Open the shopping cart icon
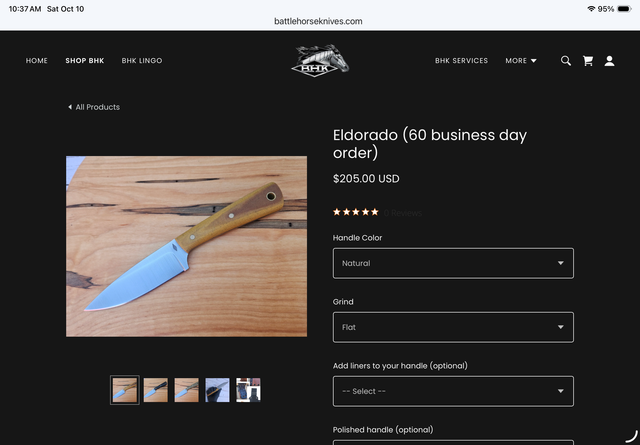The width and height of the screenshot is (640, 445). 588,61
